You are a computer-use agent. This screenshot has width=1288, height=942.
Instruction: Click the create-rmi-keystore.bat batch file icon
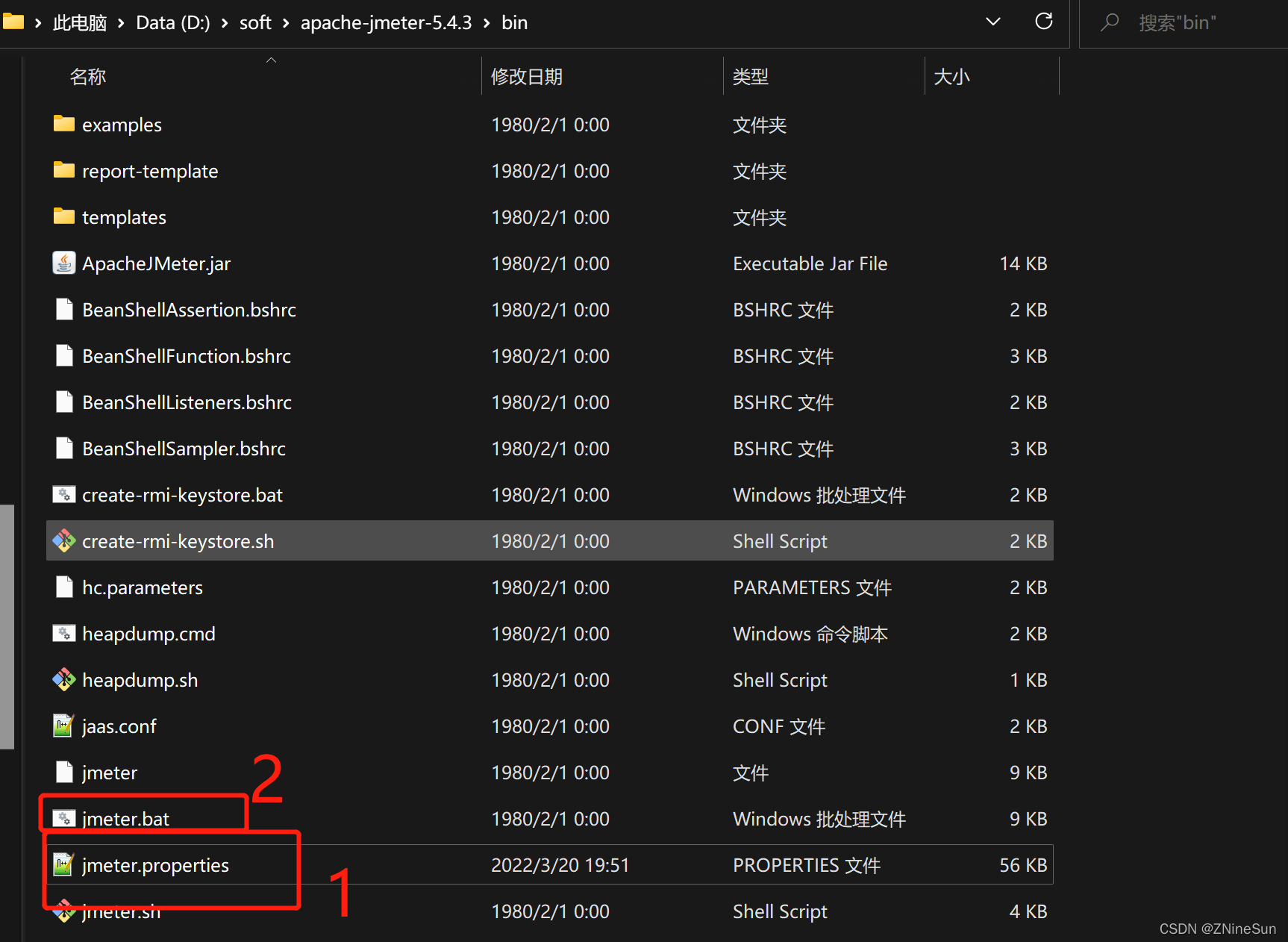coord(64,494)
